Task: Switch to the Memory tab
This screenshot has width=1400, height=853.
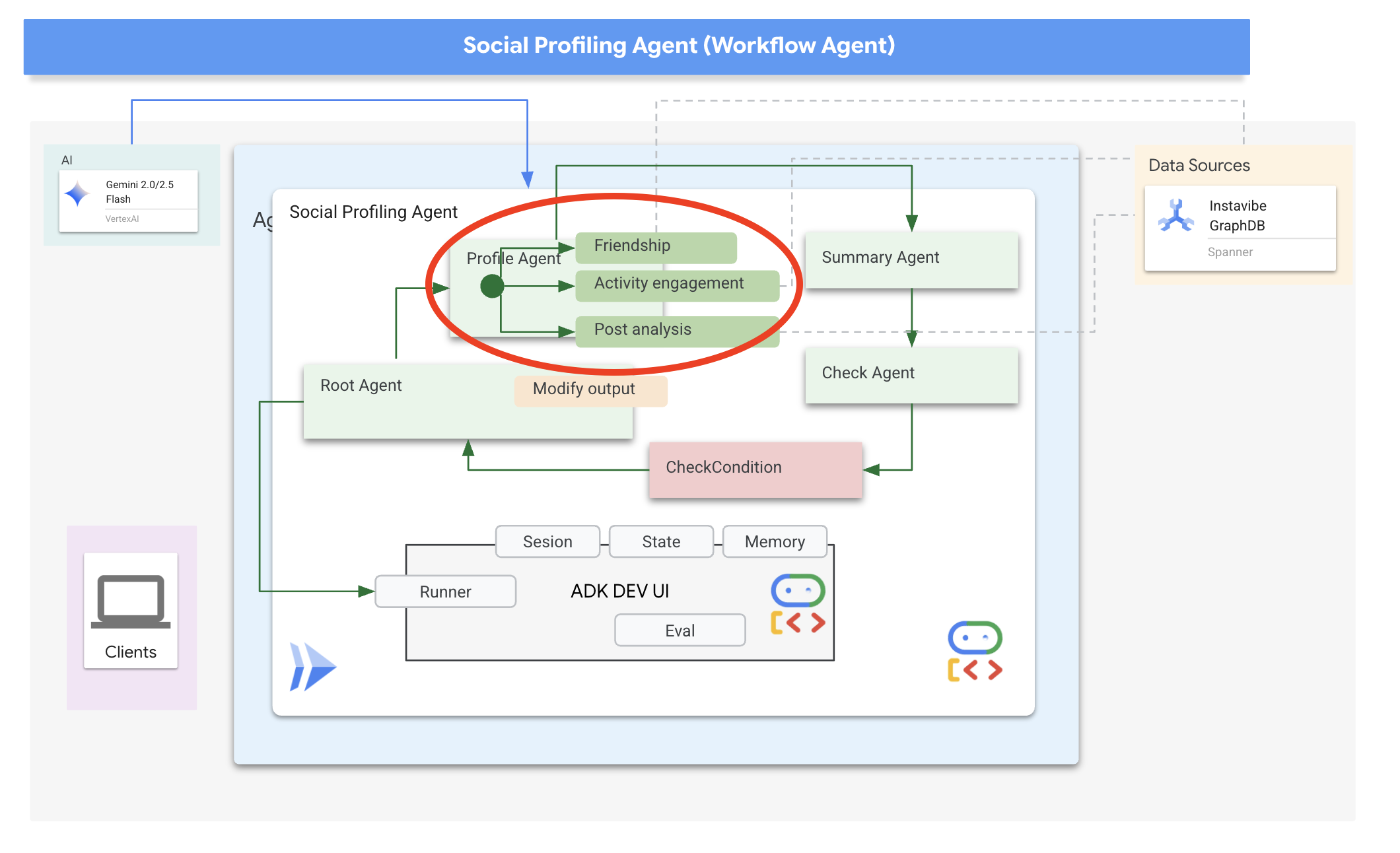Action: 775,541
